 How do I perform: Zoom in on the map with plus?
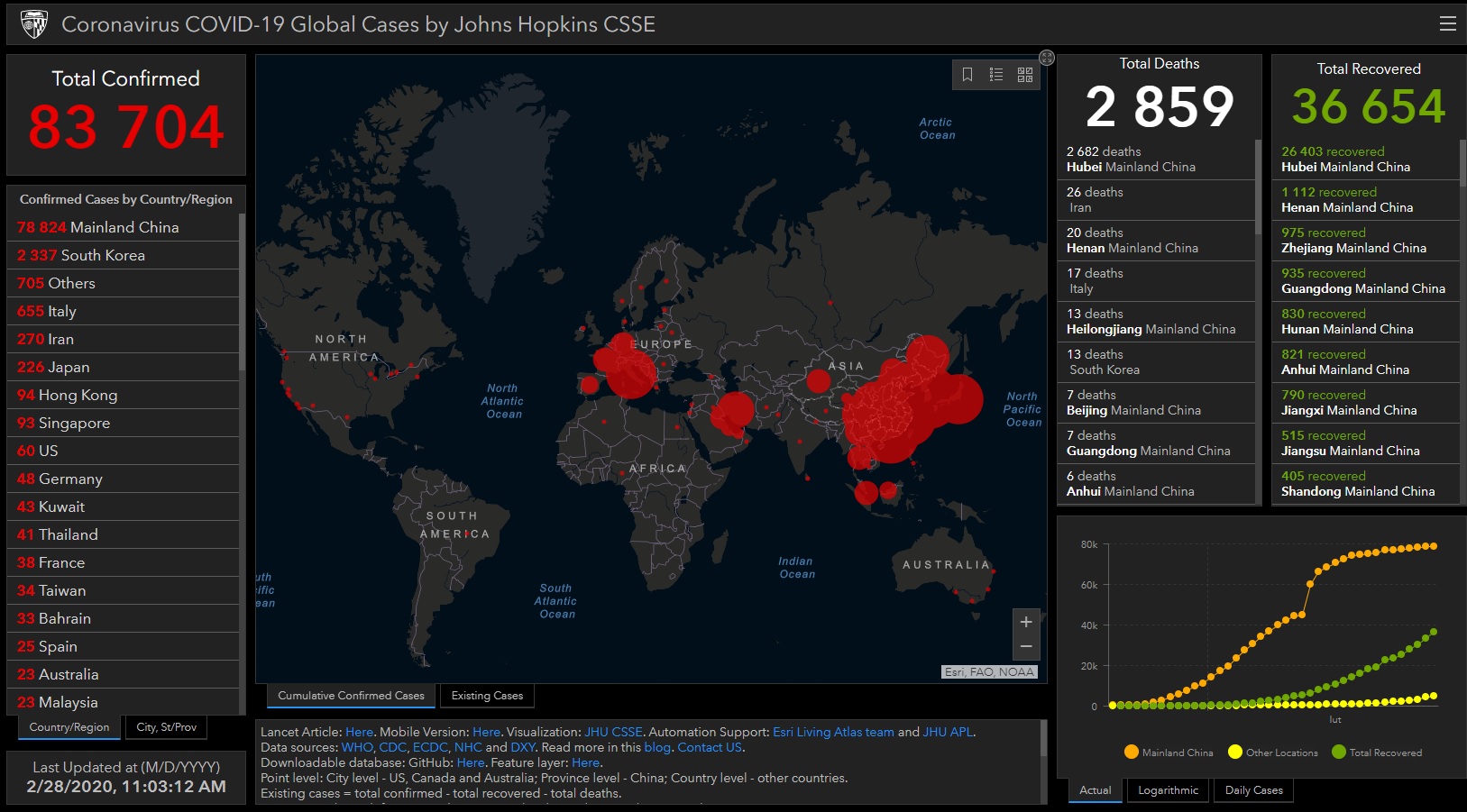coord(1026,622)
